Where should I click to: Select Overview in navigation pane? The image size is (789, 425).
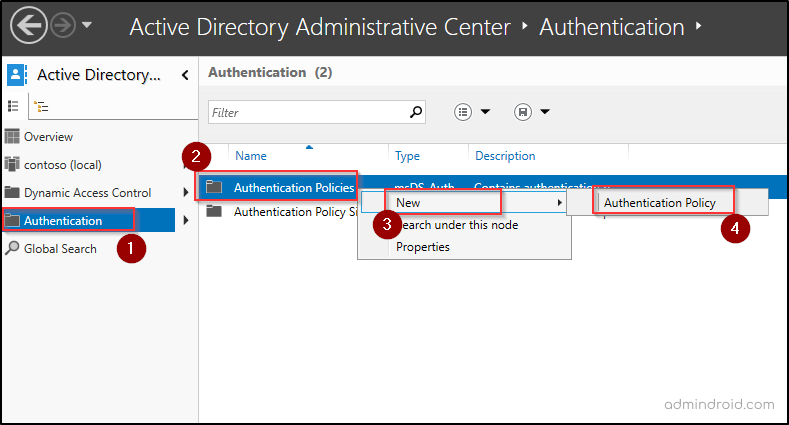48,137
